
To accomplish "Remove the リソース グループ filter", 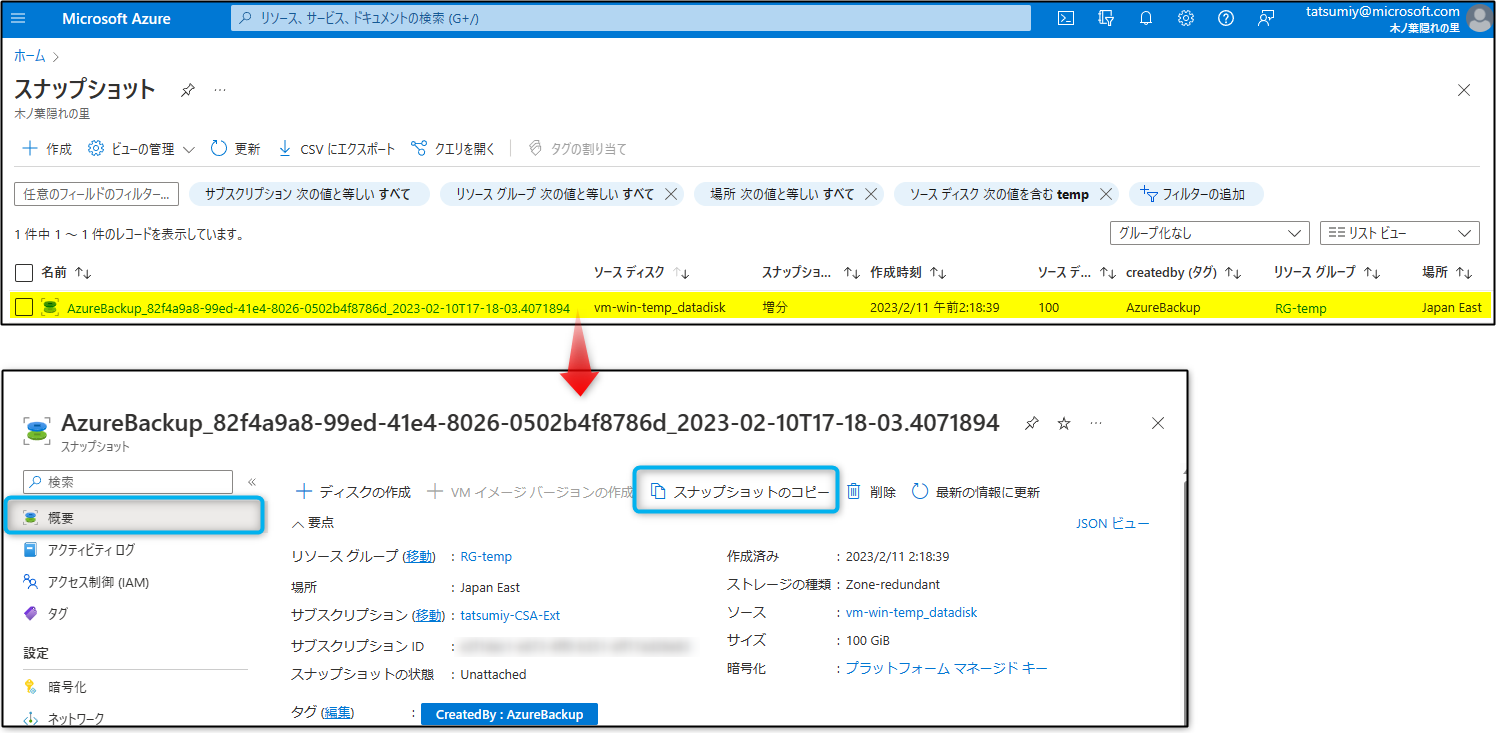I will (671, 194).
